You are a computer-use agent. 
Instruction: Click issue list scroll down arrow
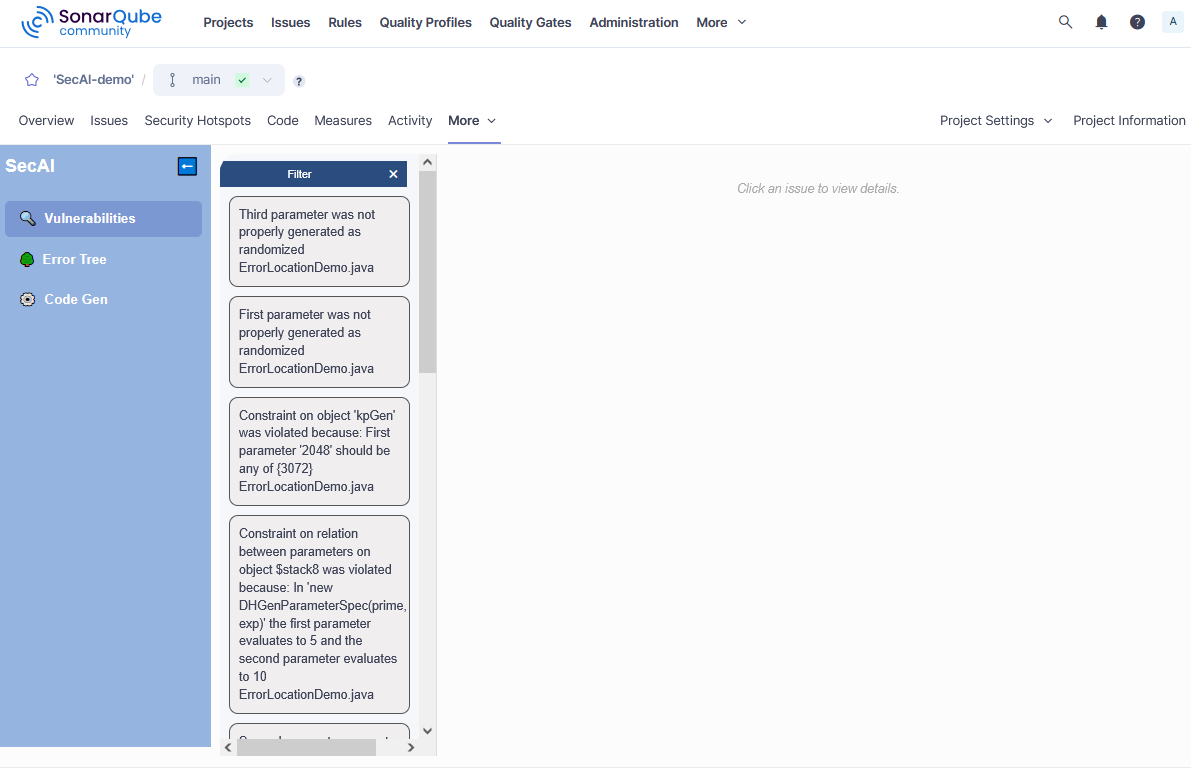coord(427,731)
